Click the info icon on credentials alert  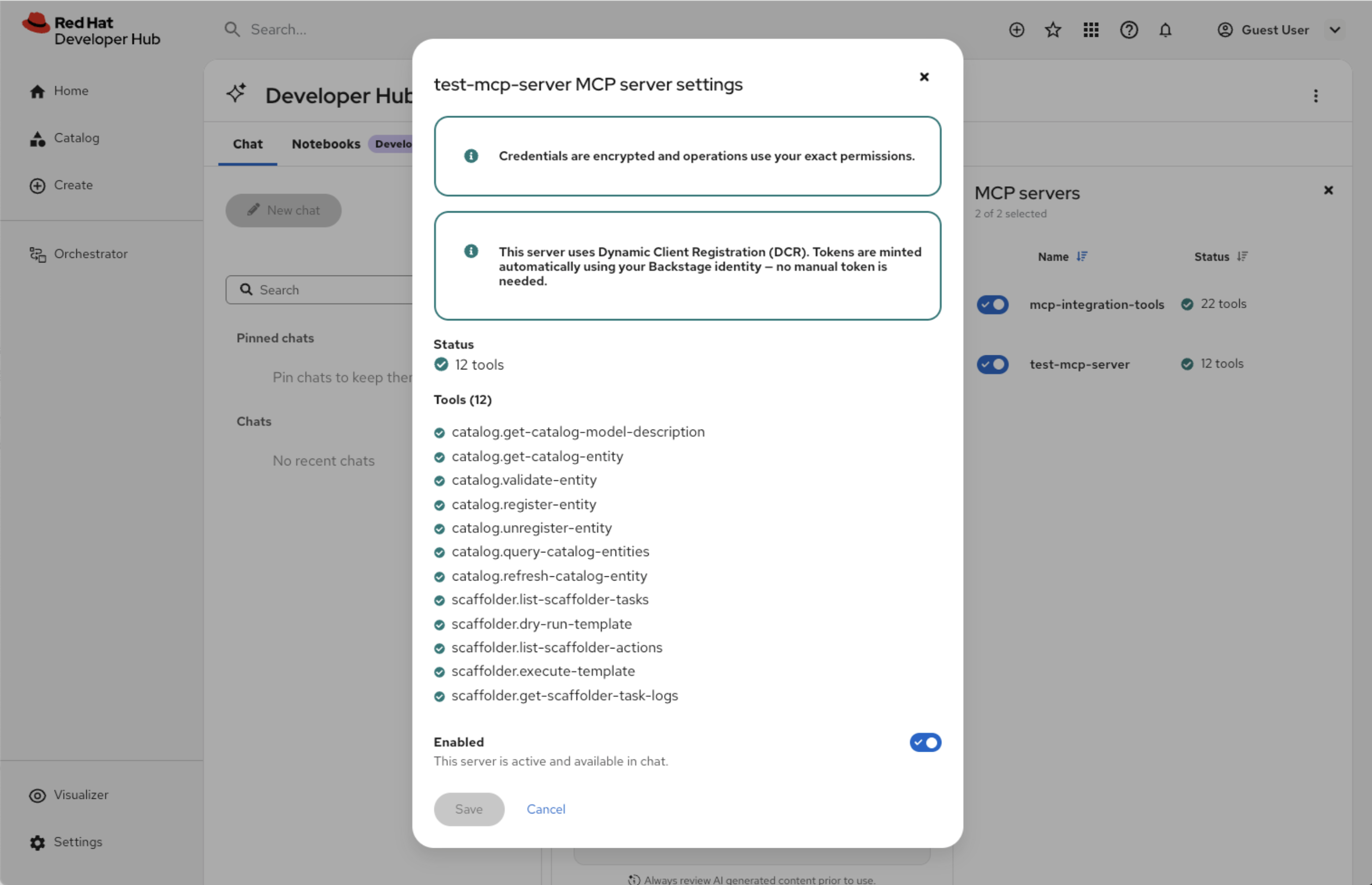click(471, 156)
